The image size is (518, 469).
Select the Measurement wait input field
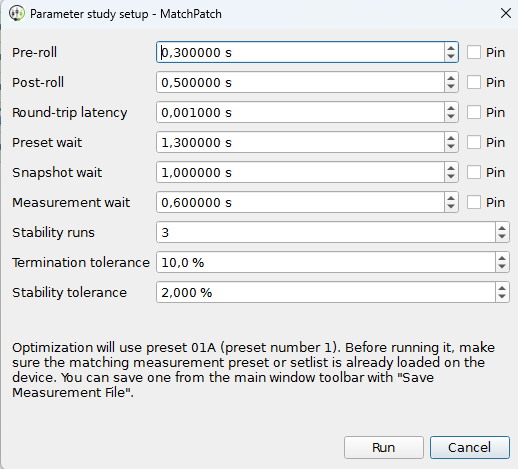point(300,202)
